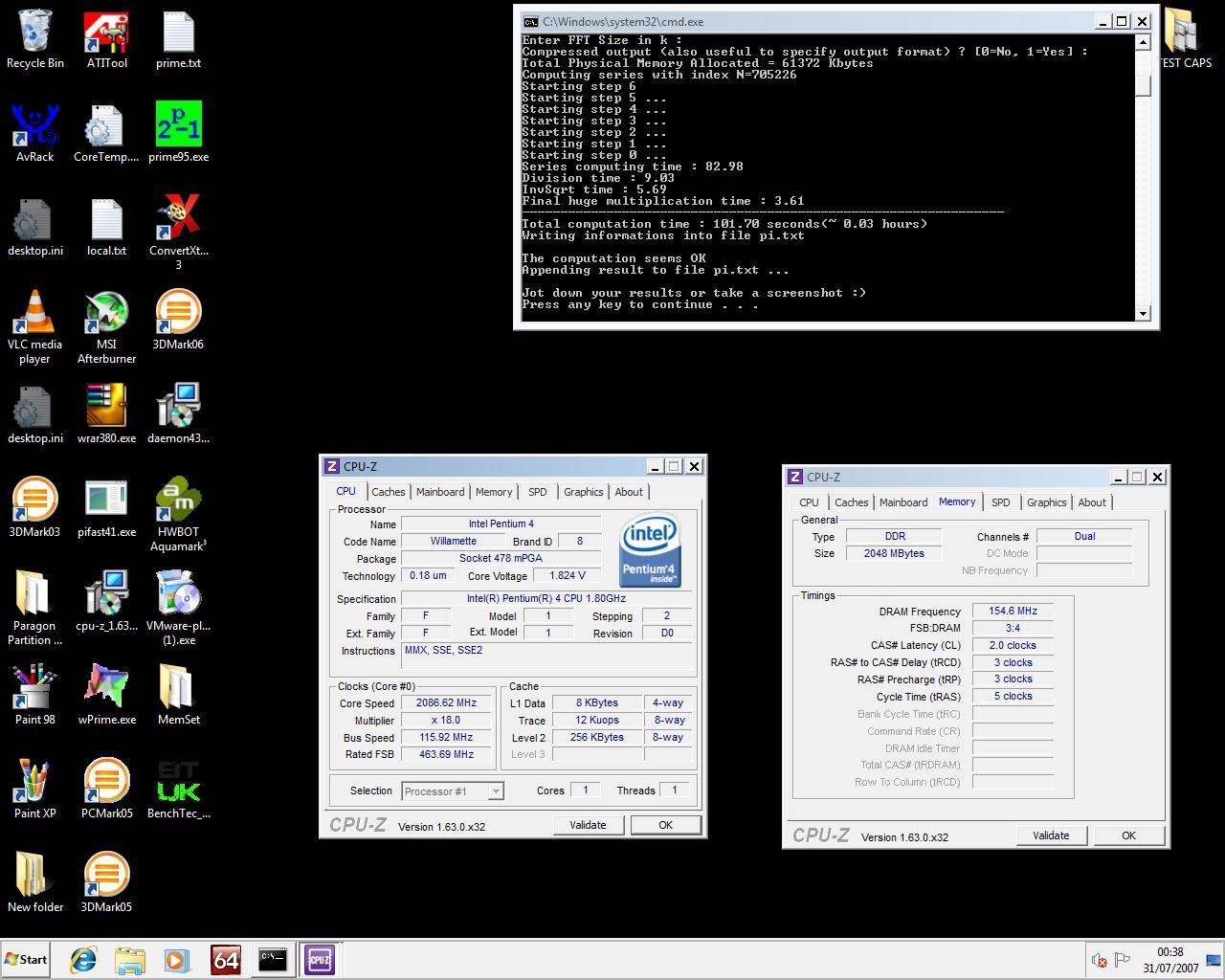
Task: Select the VMware-pl (1).exe icon
Action: pyautogui.click(x=178, y=608)
